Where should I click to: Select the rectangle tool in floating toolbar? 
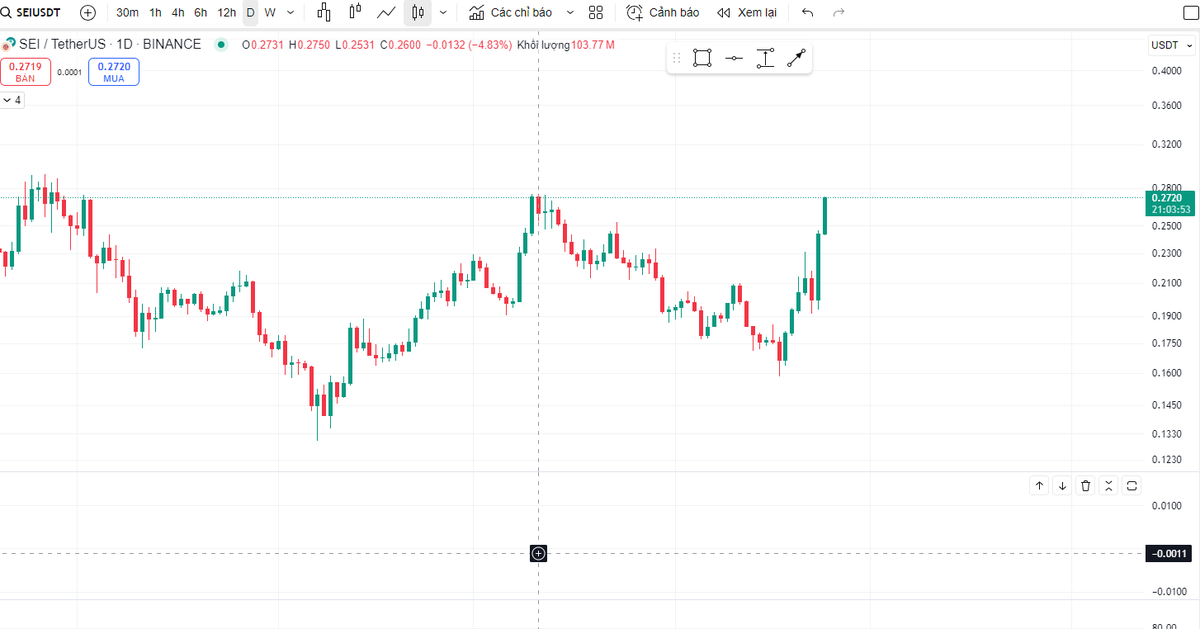pyautogui.click(x=702, y=58)
